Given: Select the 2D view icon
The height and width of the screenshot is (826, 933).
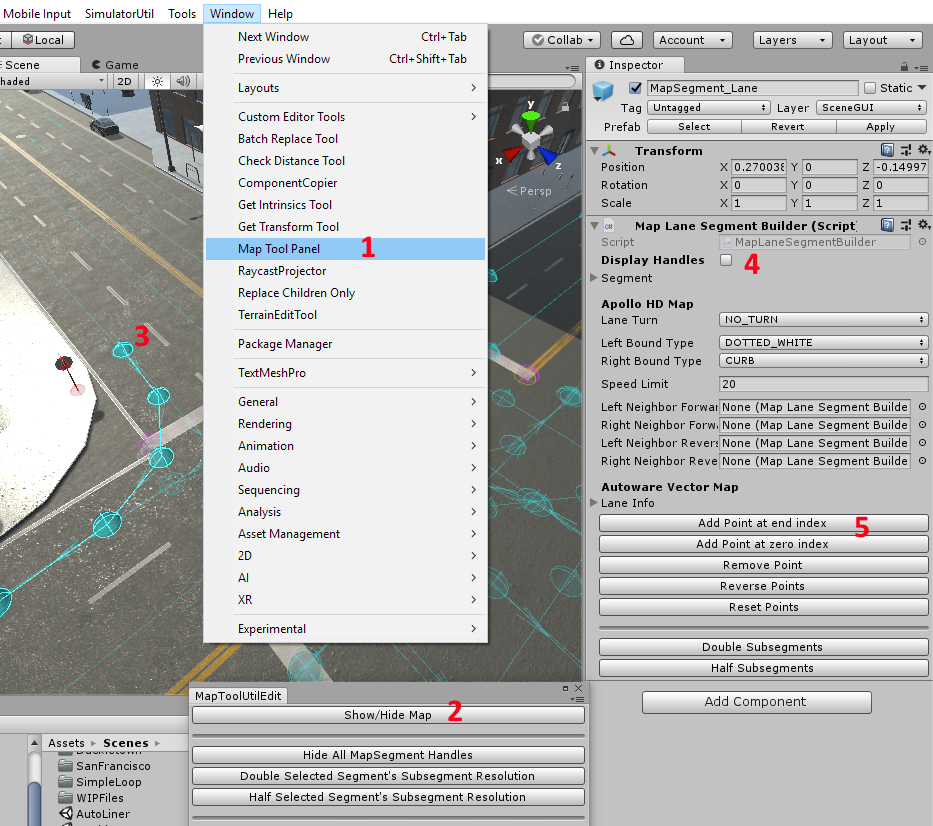Looking at the screenshot, I should 122,81.
